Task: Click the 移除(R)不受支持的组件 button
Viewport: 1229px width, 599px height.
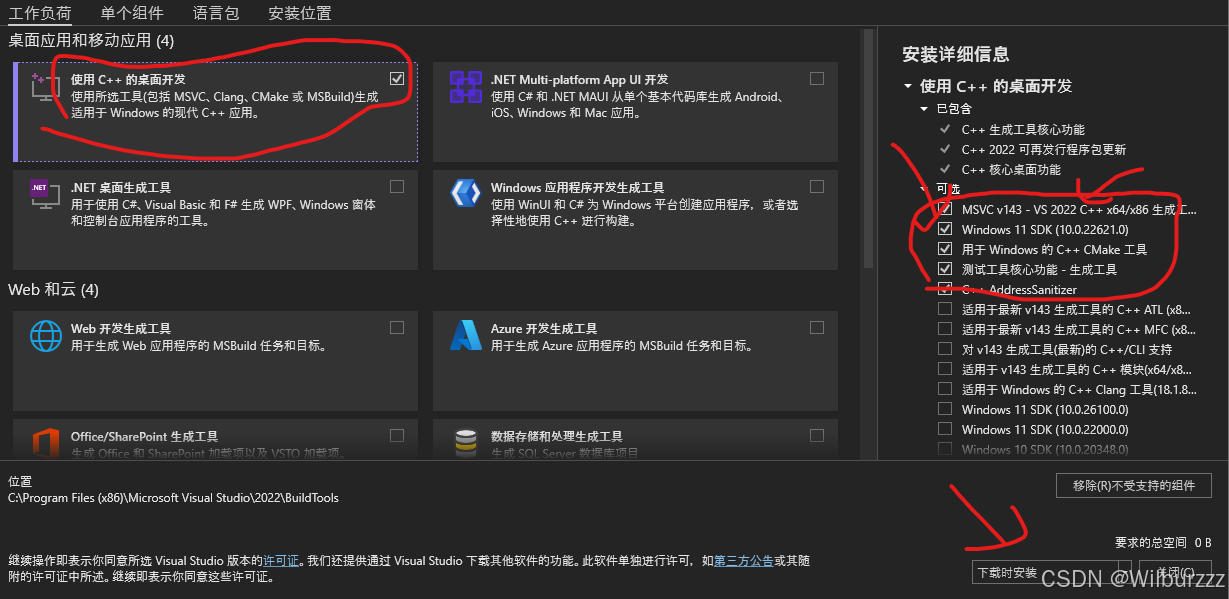Action: tap(1134, 485)
